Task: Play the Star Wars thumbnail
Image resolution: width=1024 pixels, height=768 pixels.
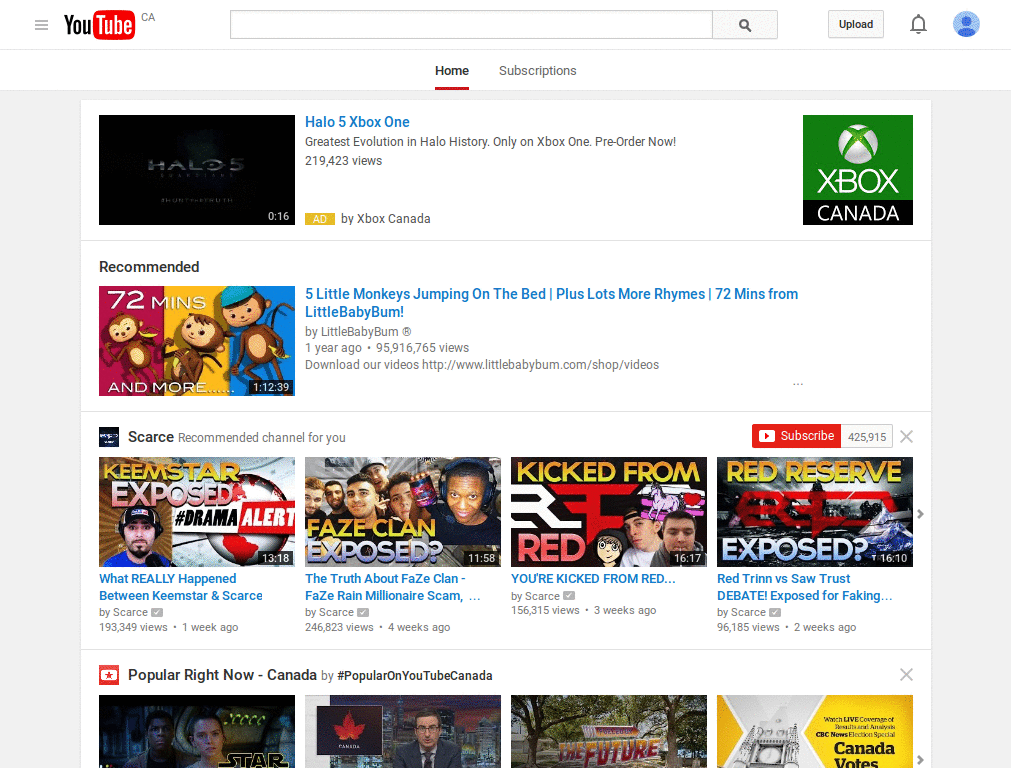Action: pyautogui.click(x=197, y=731)
